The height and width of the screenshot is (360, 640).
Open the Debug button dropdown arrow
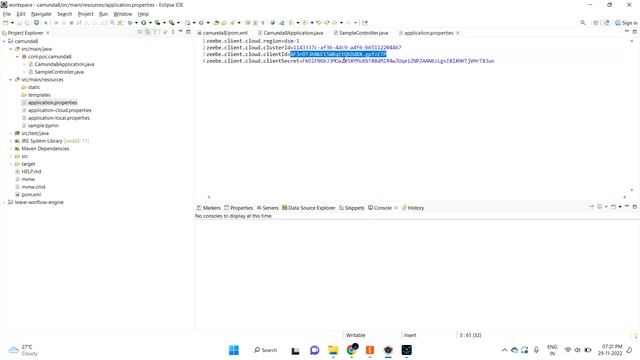[136, 23]
